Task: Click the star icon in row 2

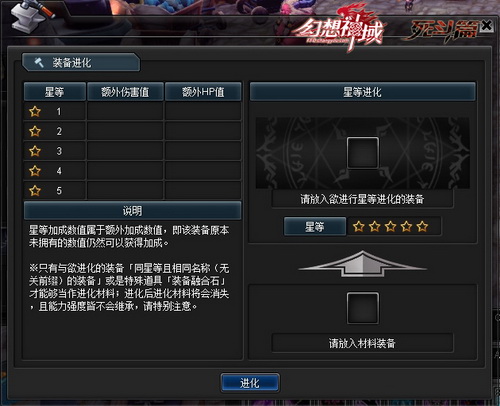Action: pyautogui.click(x=35, y=131)
